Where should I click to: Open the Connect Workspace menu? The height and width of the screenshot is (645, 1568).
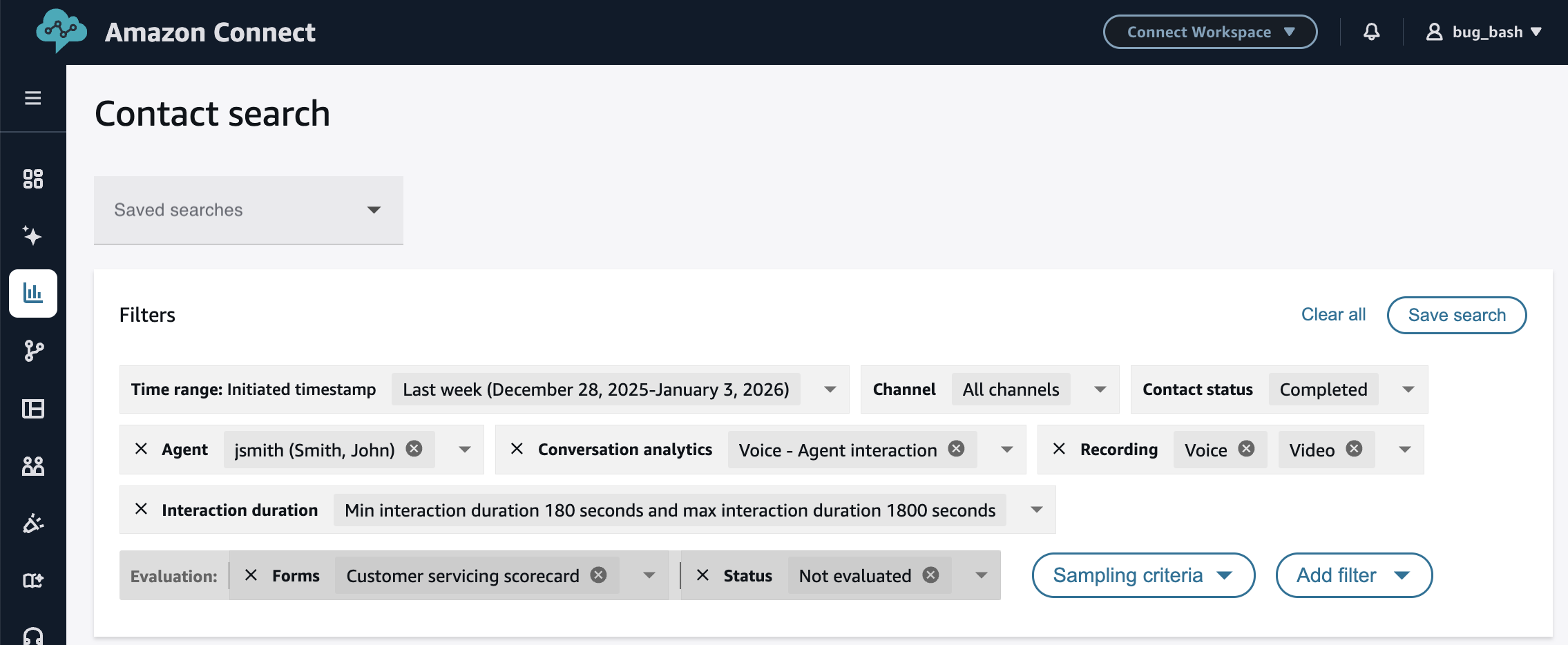click(1210, 32)
